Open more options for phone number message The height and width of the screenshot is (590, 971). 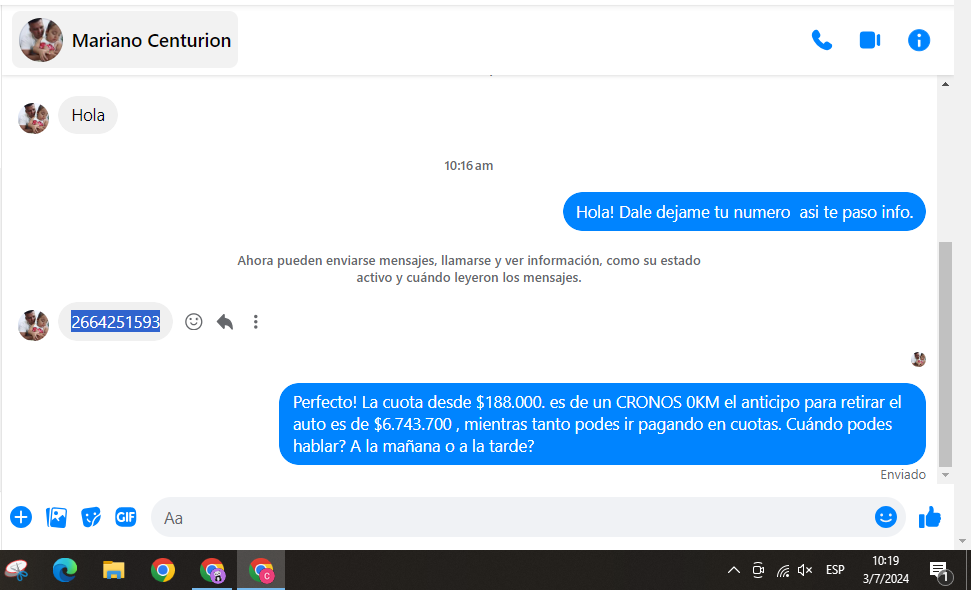click(256, 322)
